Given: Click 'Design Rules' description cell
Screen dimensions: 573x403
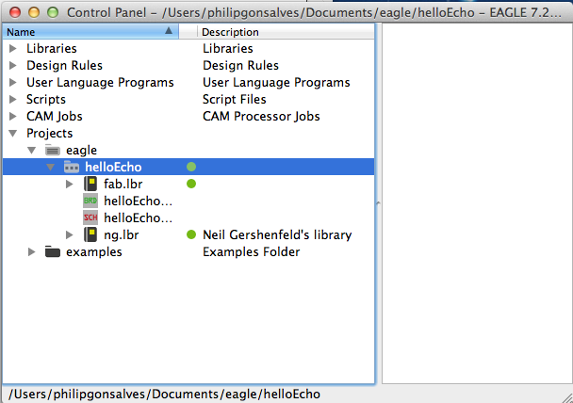Looking at the screenshot, I should tap(241, 65).
